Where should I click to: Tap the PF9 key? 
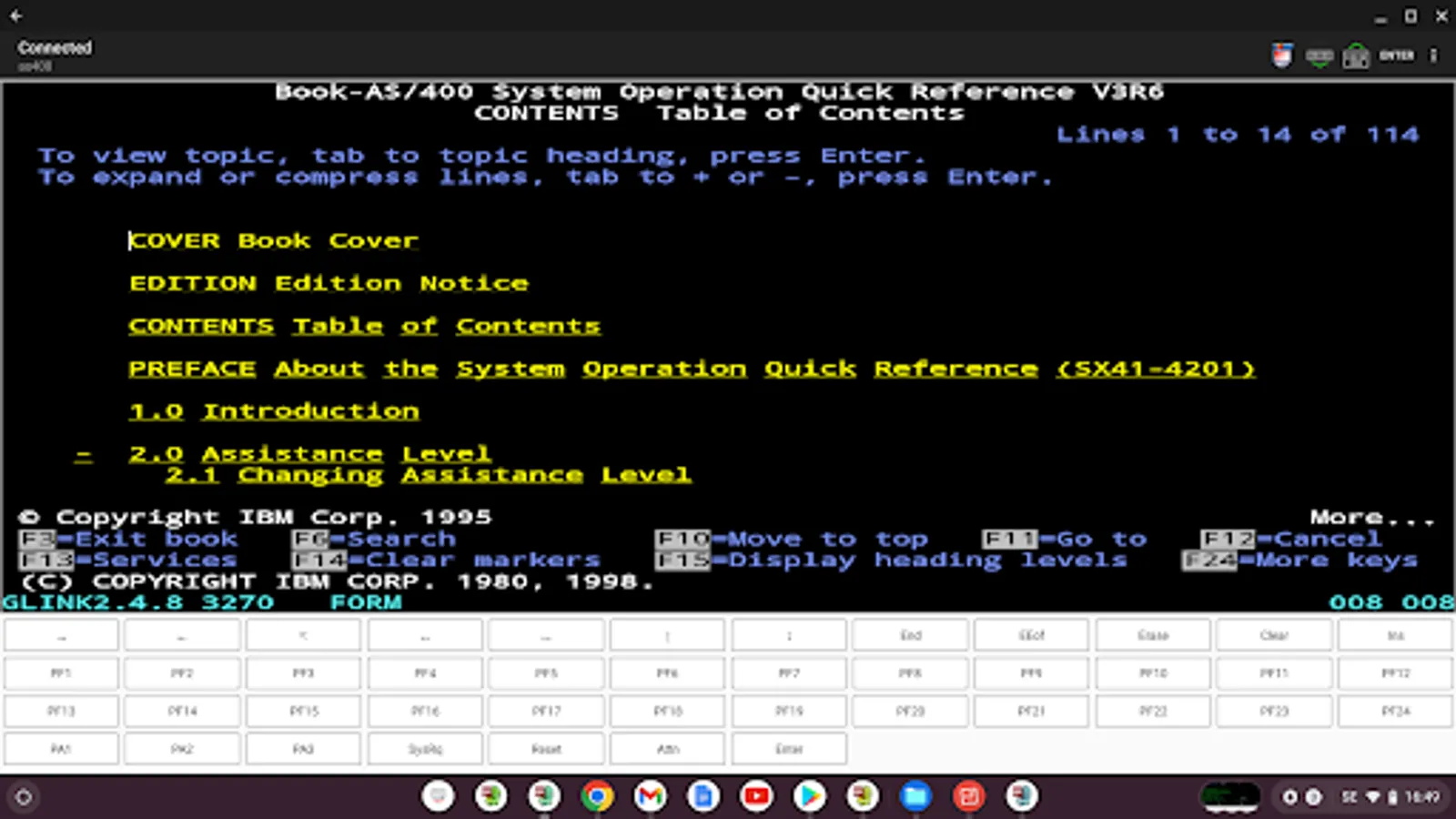point(1031,673)
